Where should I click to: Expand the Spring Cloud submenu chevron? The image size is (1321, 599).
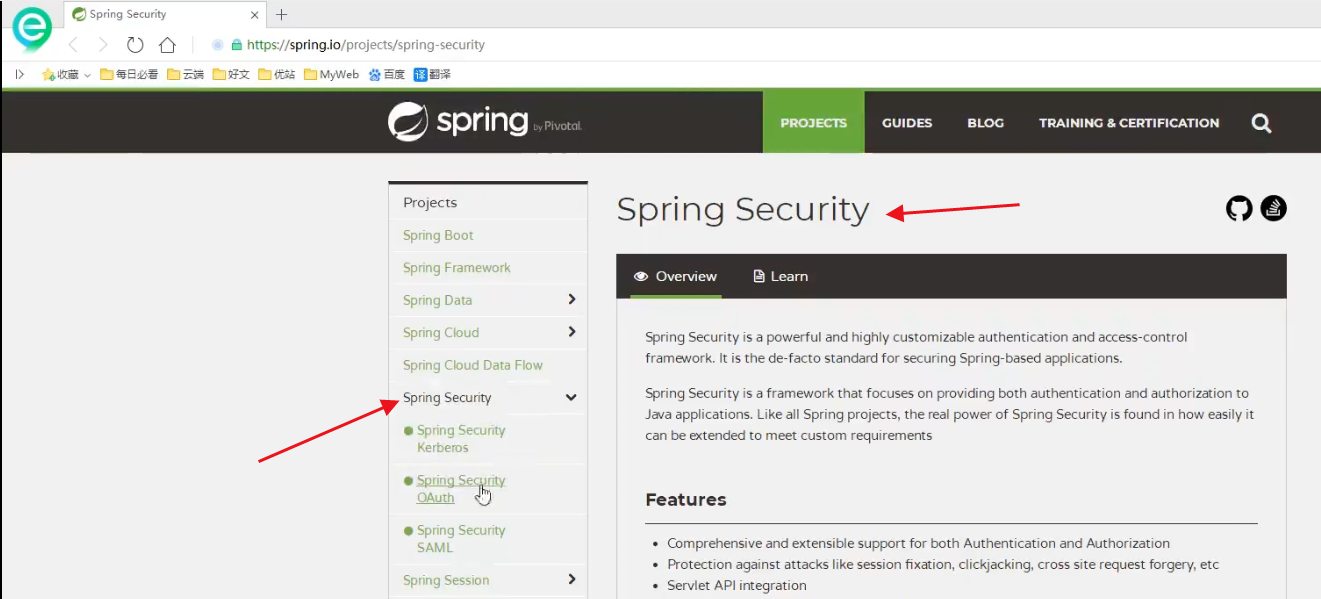(x=572, y=331)
